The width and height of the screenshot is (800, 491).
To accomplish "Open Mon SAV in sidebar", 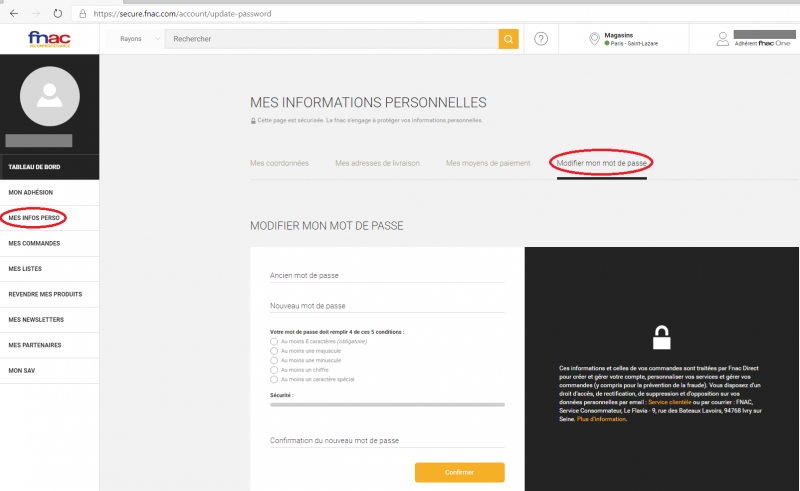I will (x=49, y=371).
